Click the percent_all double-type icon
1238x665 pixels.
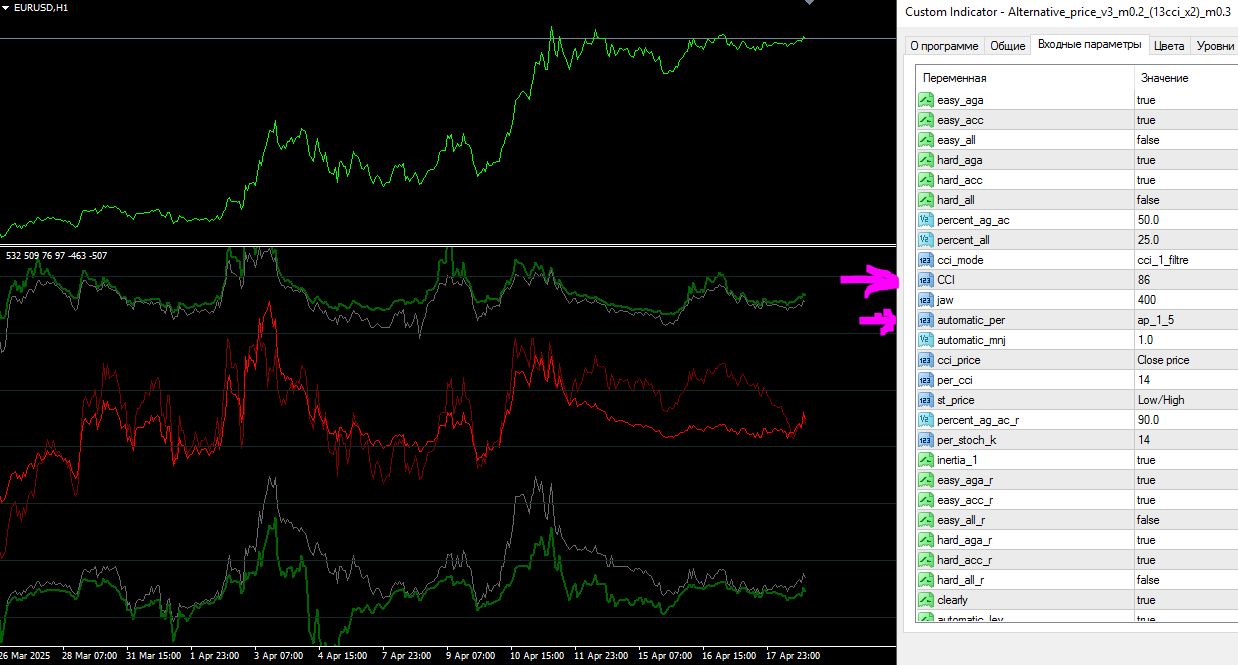pos(926,240)
